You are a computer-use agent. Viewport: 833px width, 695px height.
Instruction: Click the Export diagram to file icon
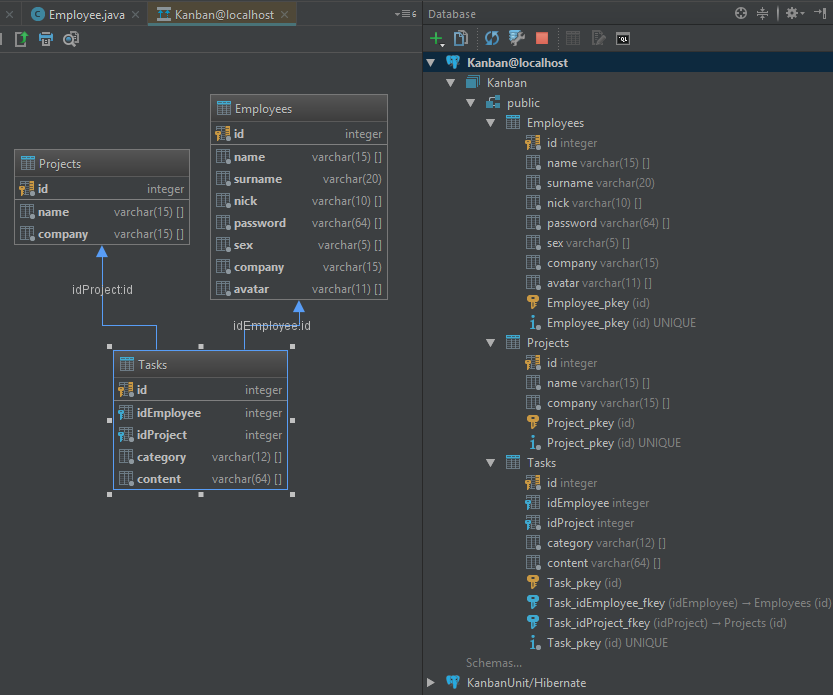click(x=21, y=39)
